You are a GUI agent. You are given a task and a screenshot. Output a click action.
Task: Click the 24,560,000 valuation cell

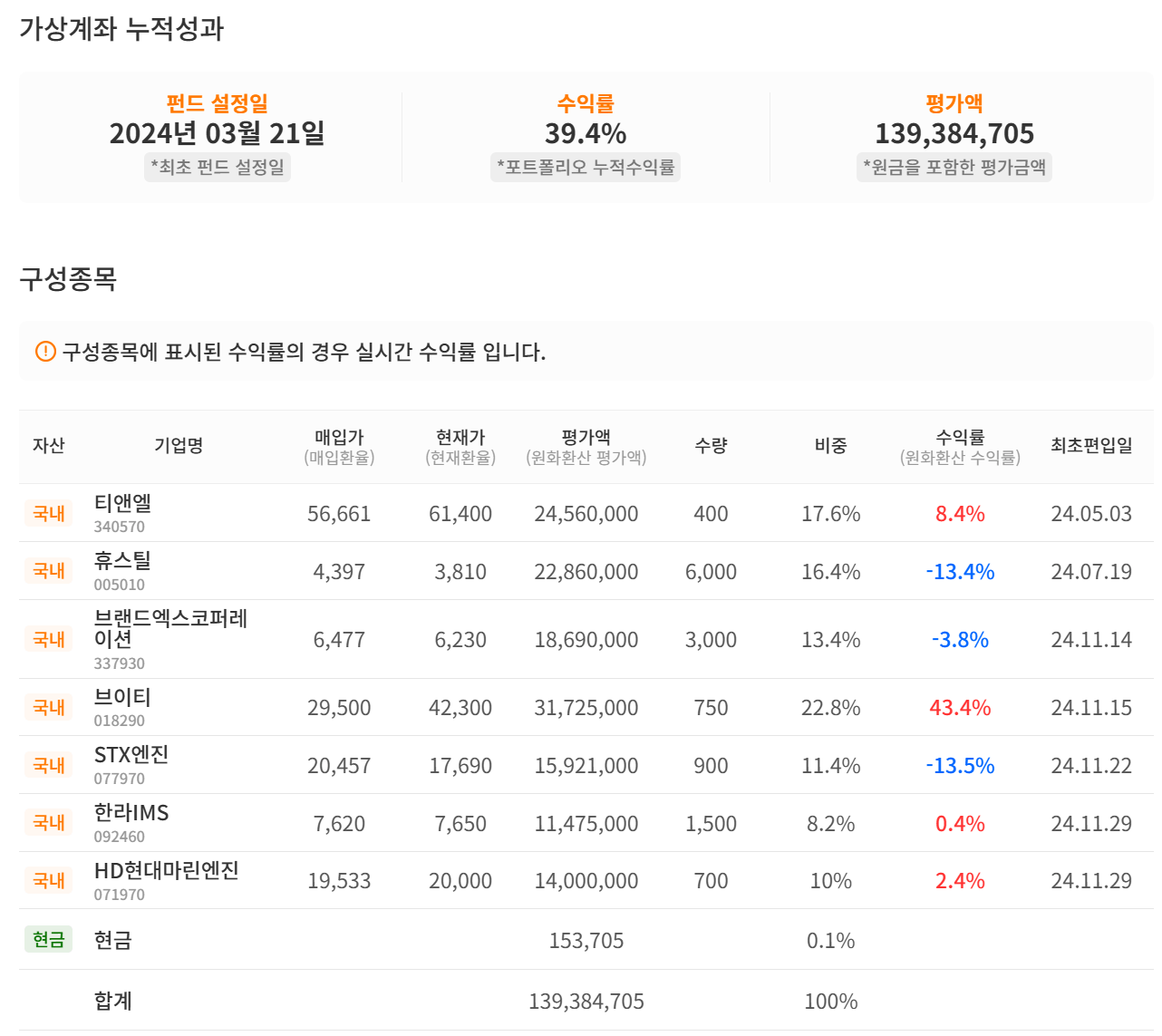tap(586, 514)
